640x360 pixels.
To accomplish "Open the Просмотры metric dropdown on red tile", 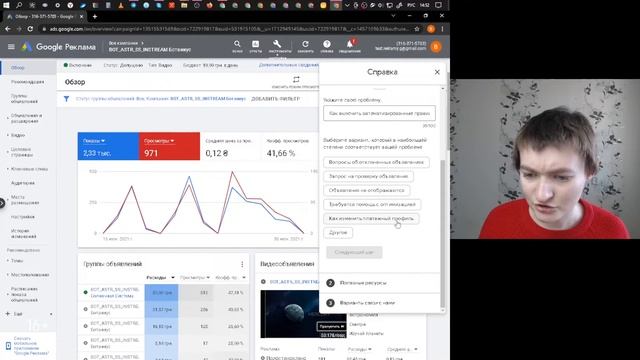I will point(159,141).
